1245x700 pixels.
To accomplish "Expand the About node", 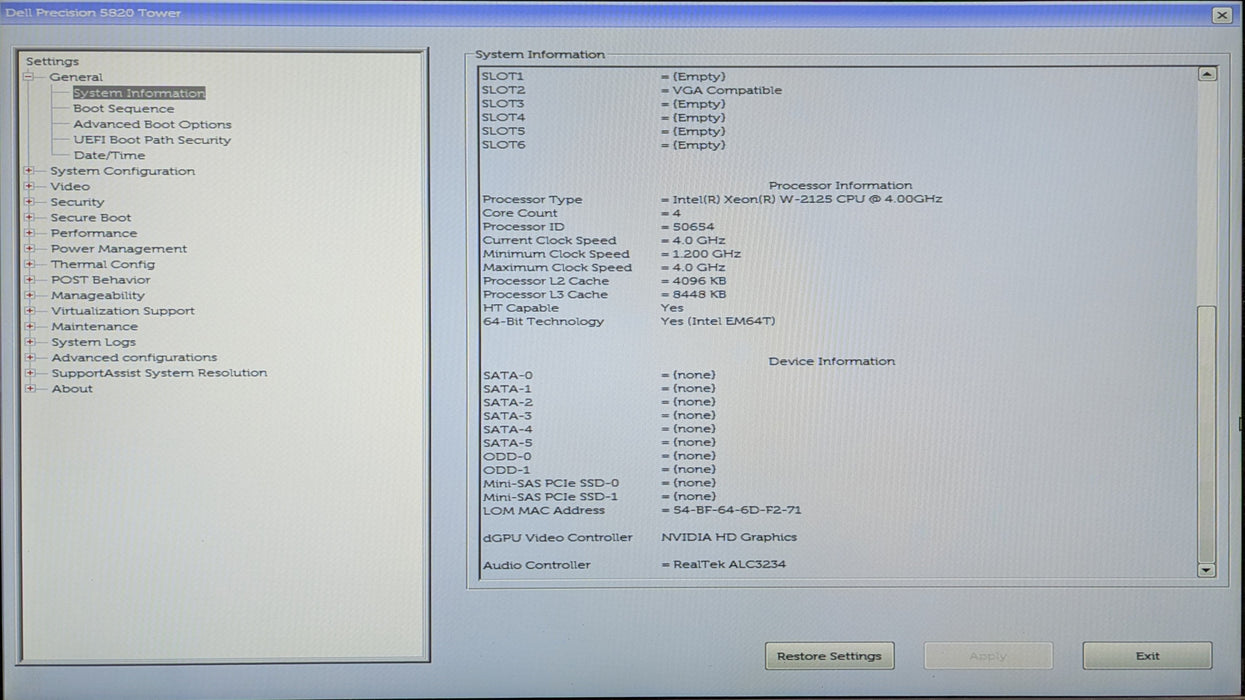I will [29, 388].
